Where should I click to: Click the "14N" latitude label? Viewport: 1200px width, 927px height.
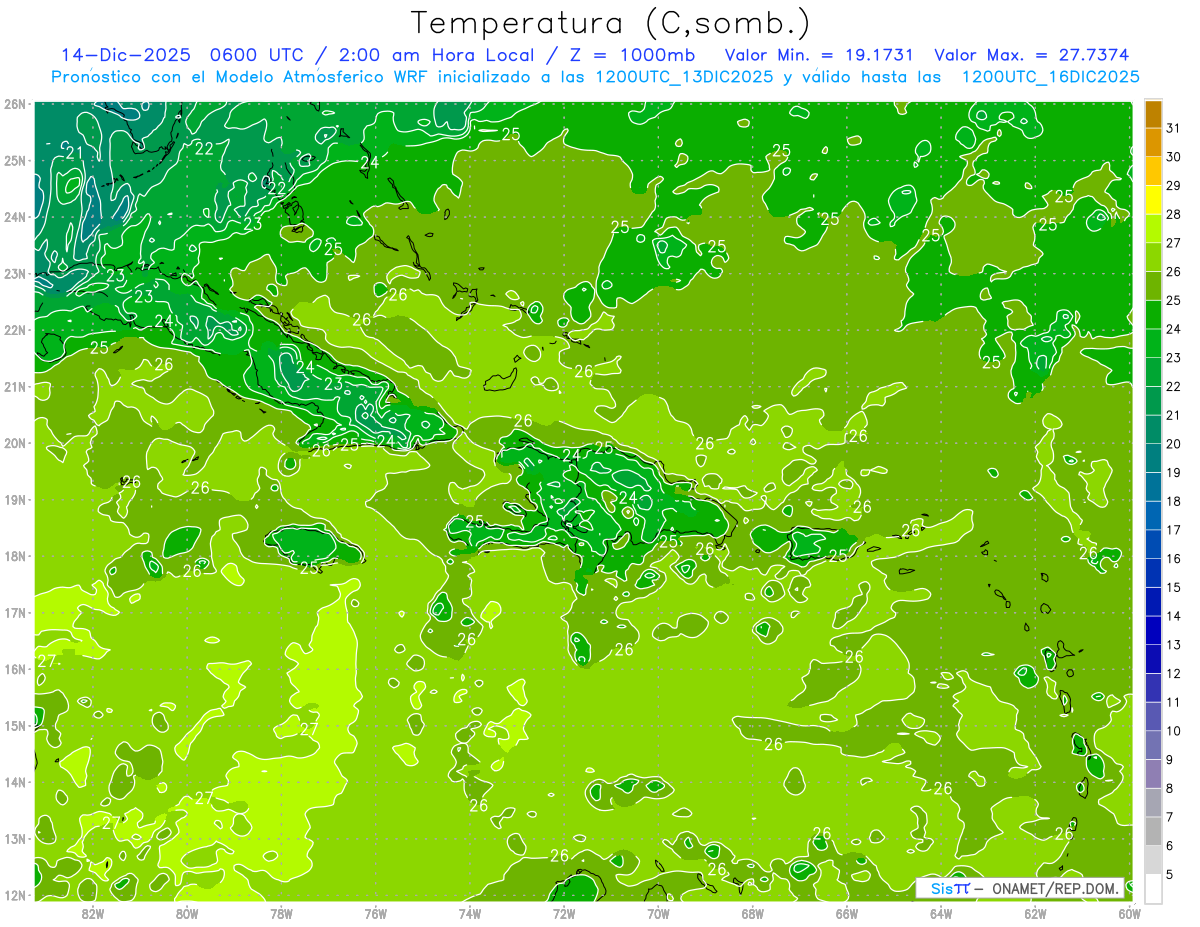tap(15, 782)
